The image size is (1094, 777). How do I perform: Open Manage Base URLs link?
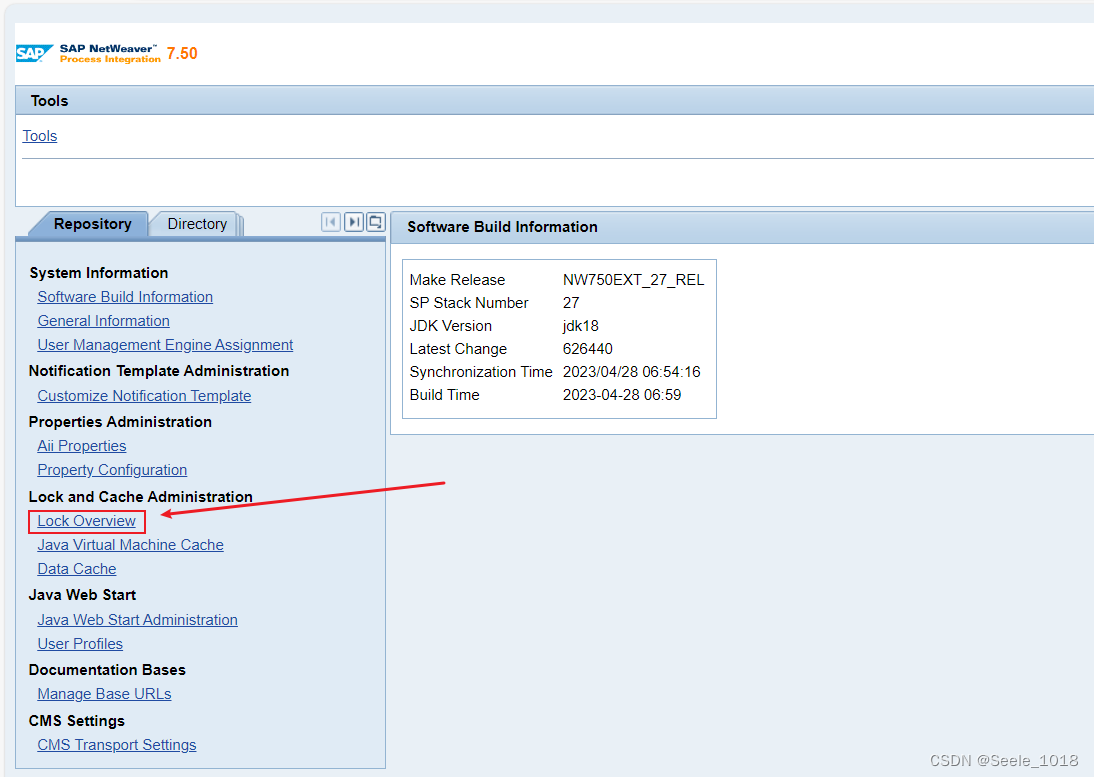[105, 695]
